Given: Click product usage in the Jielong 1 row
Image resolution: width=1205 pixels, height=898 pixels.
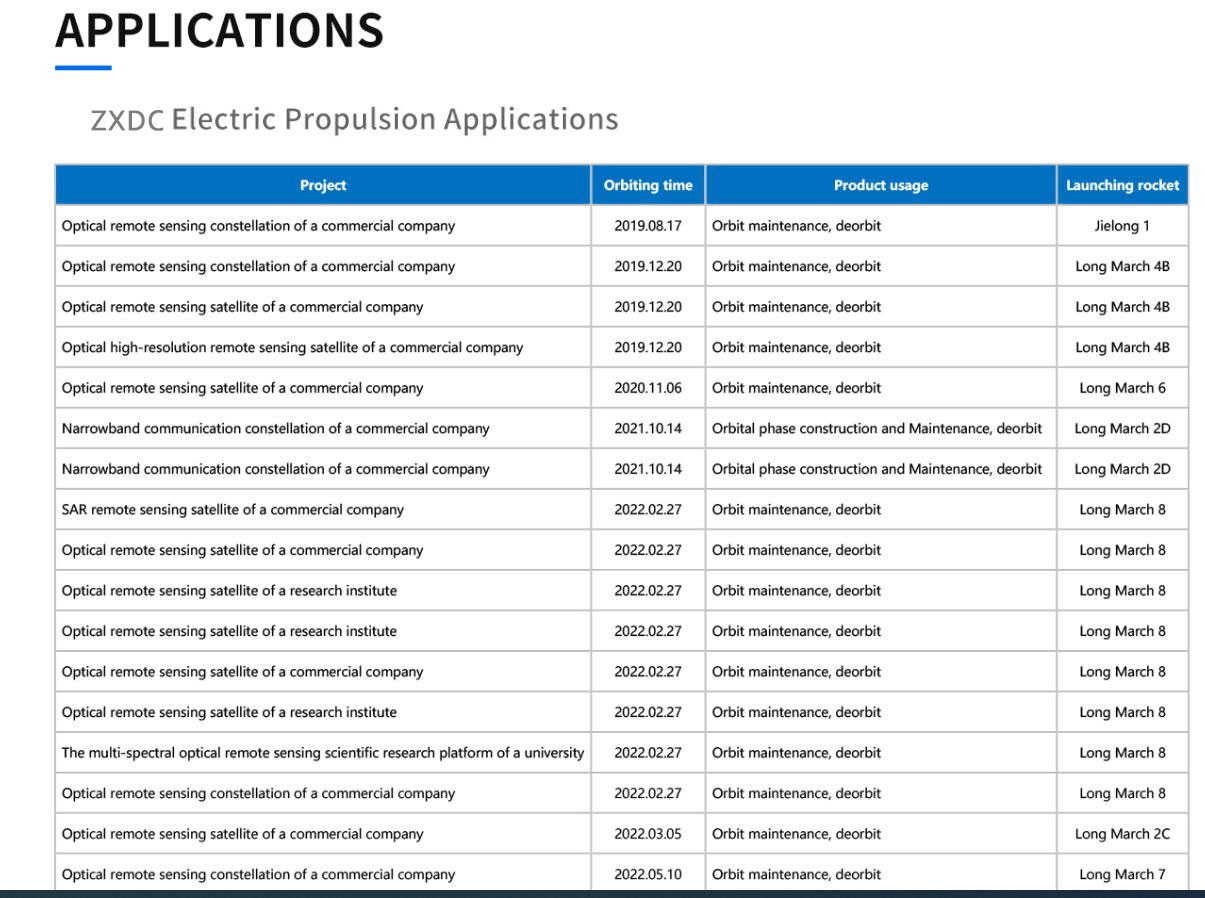Looking at the screenshot, I should 796,226.
